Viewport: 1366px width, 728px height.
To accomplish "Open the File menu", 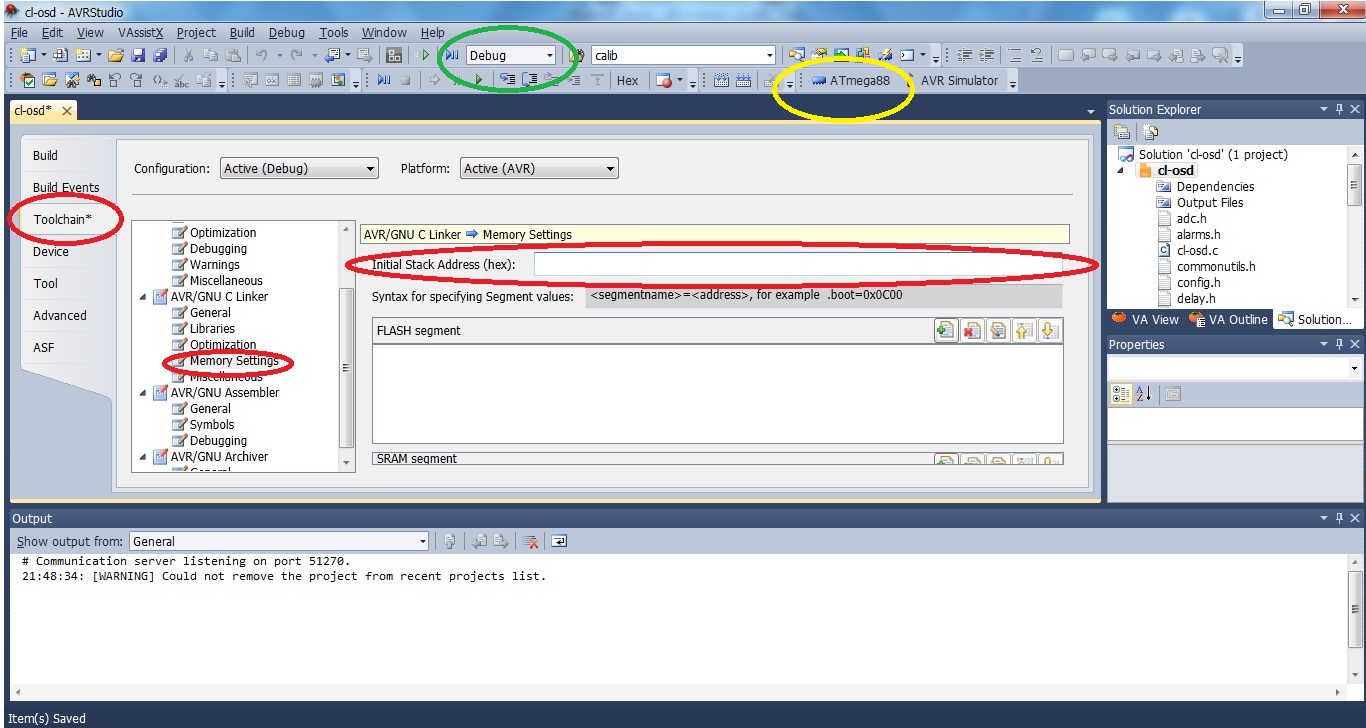I will coord(19,32).
